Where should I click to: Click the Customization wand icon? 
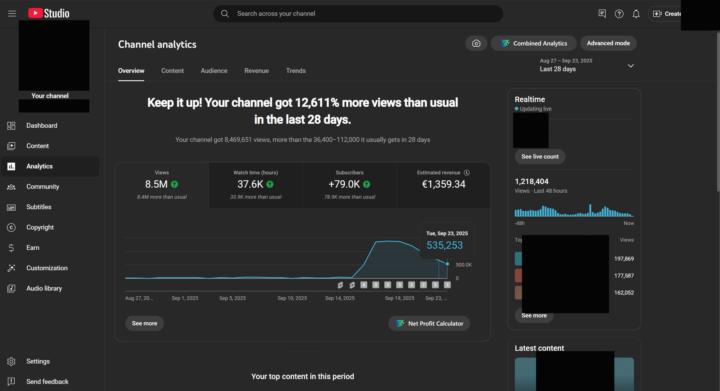tap(11, 268)
